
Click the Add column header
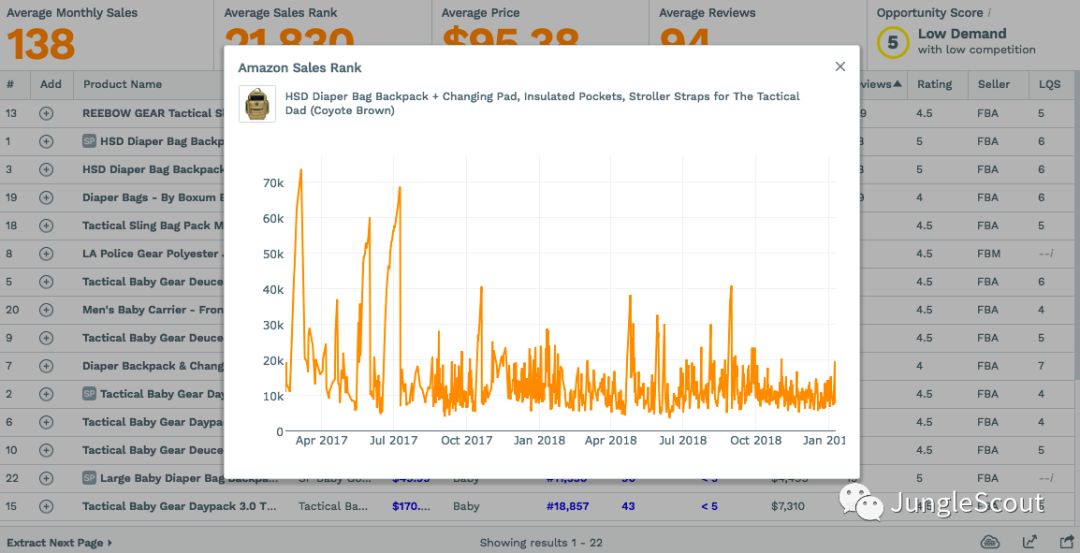tap(51, 84)
